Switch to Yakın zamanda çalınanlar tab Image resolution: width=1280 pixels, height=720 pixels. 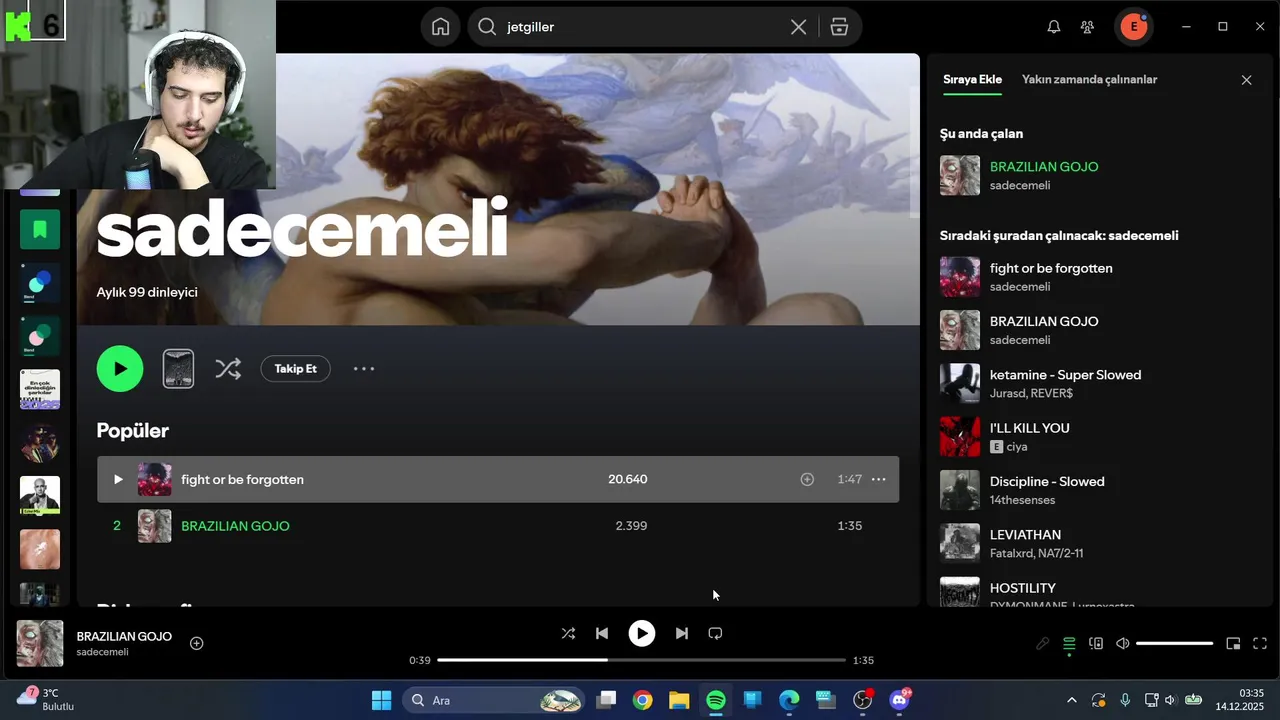(1089, 80)
